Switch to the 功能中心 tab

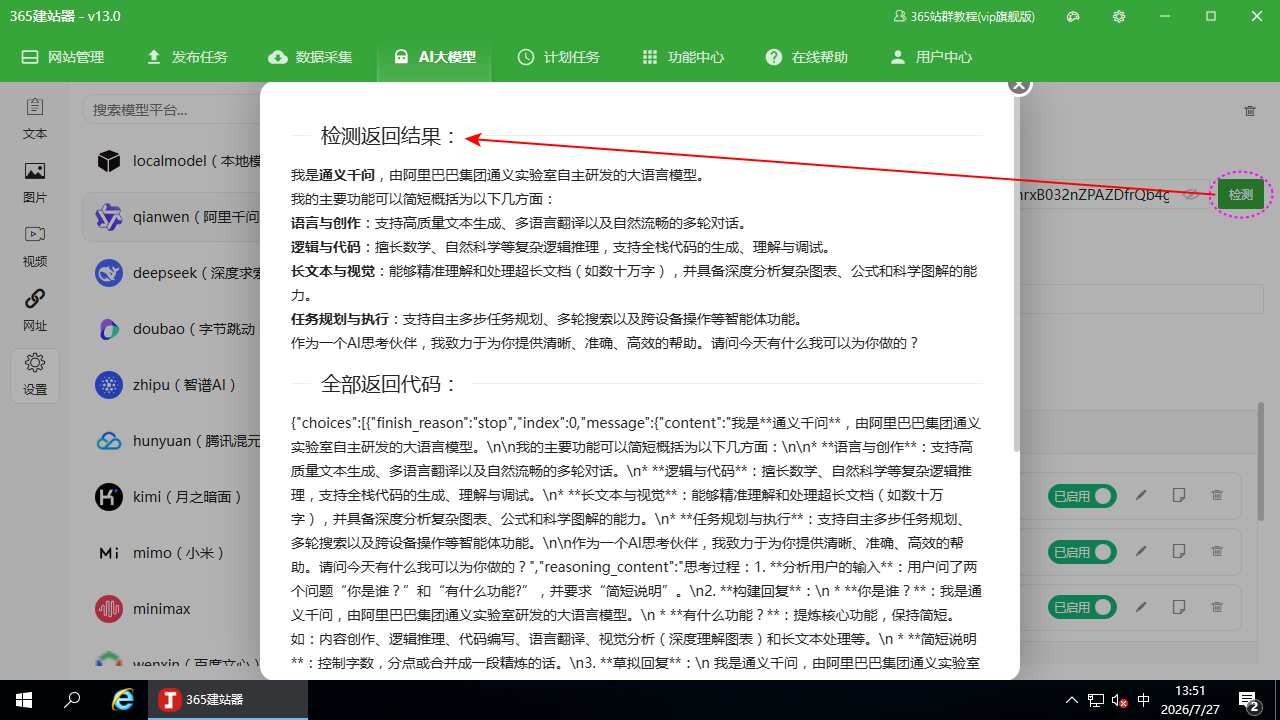coord(683,57)
